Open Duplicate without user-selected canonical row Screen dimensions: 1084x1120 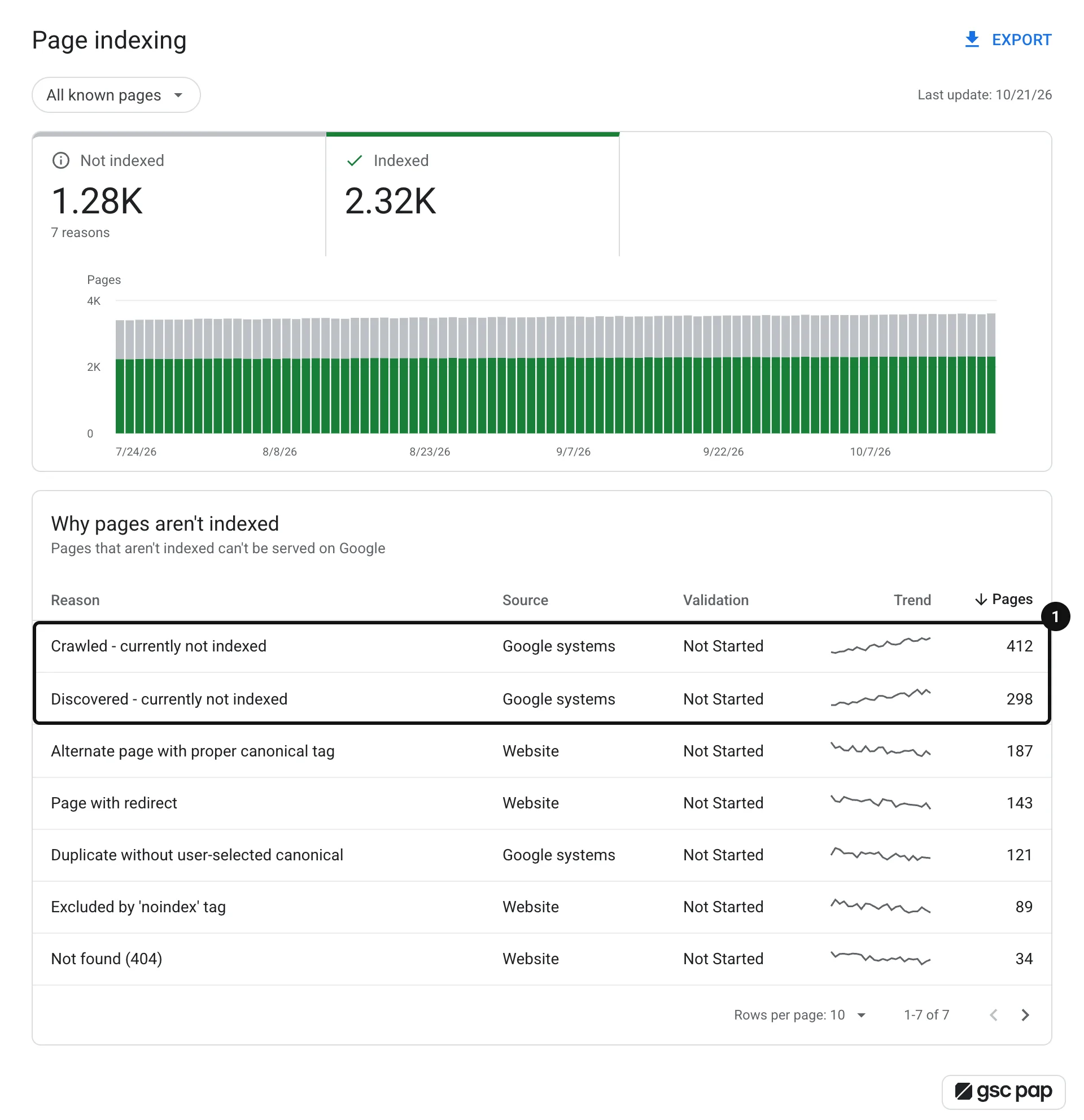541,855
